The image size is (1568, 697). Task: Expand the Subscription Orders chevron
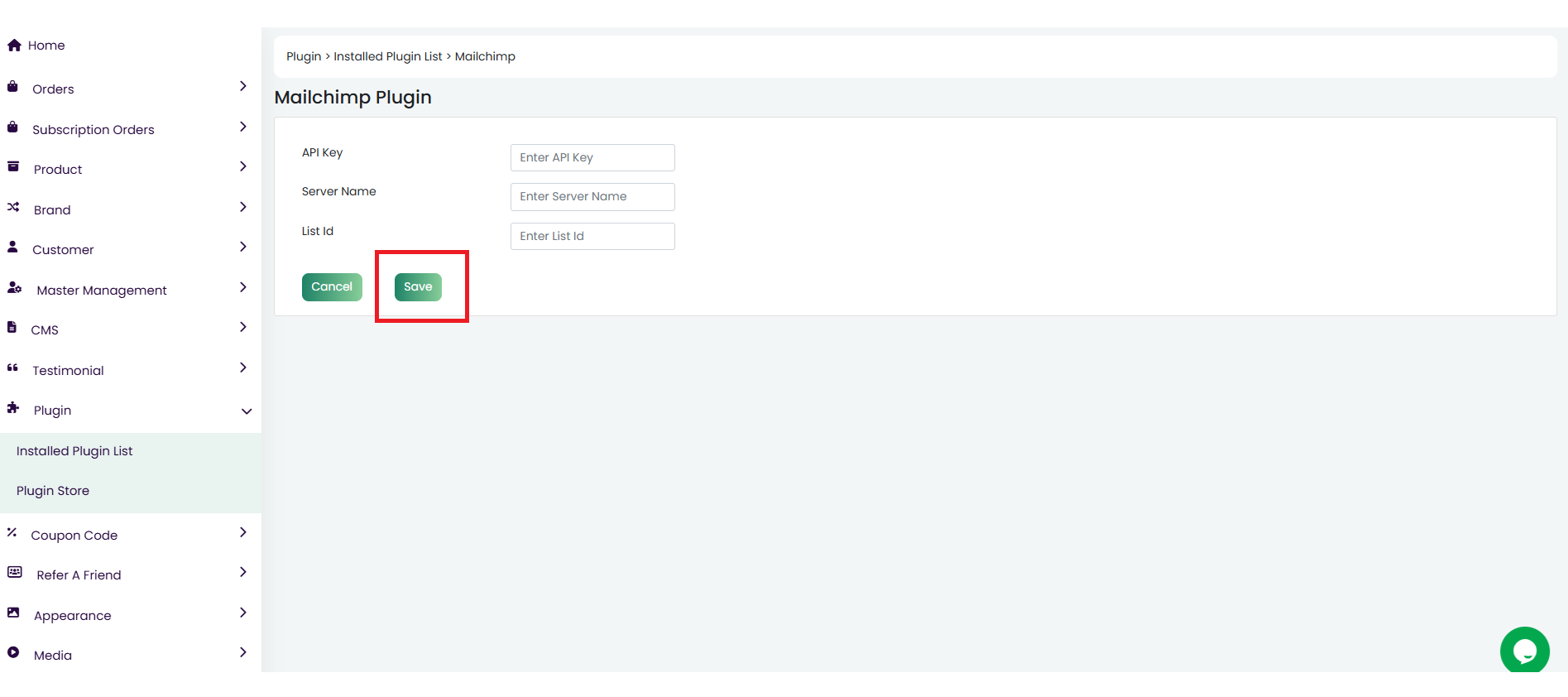click(x=242, y=127)
